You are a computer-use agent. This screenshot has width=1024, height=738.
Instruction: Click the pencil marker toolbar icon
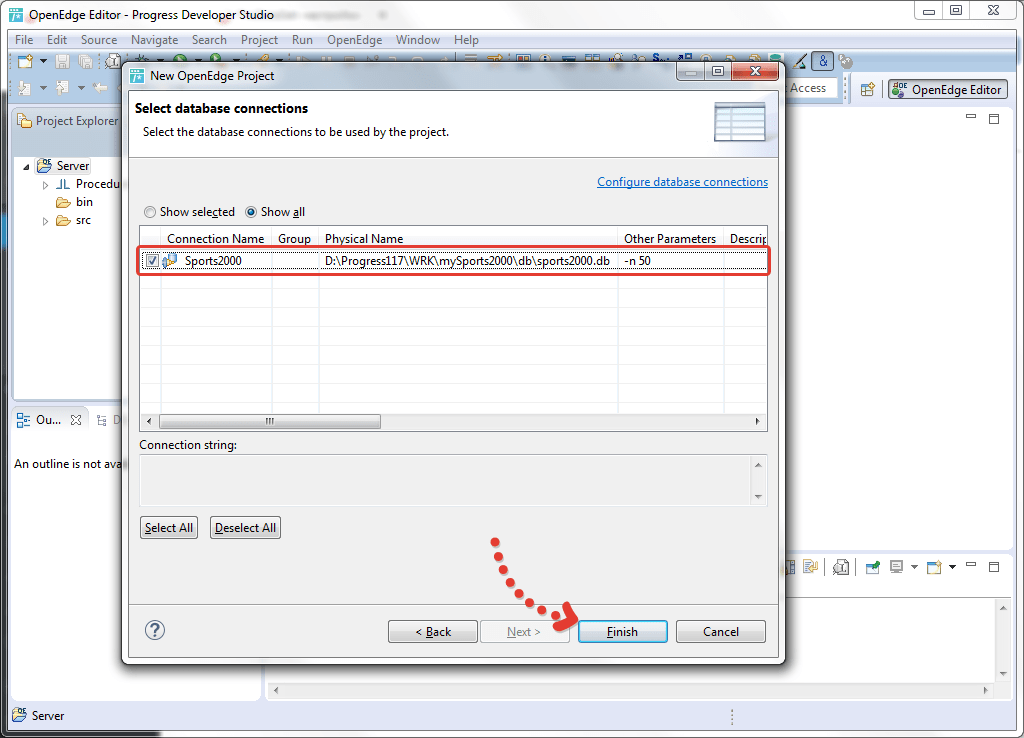click(800, 61)
